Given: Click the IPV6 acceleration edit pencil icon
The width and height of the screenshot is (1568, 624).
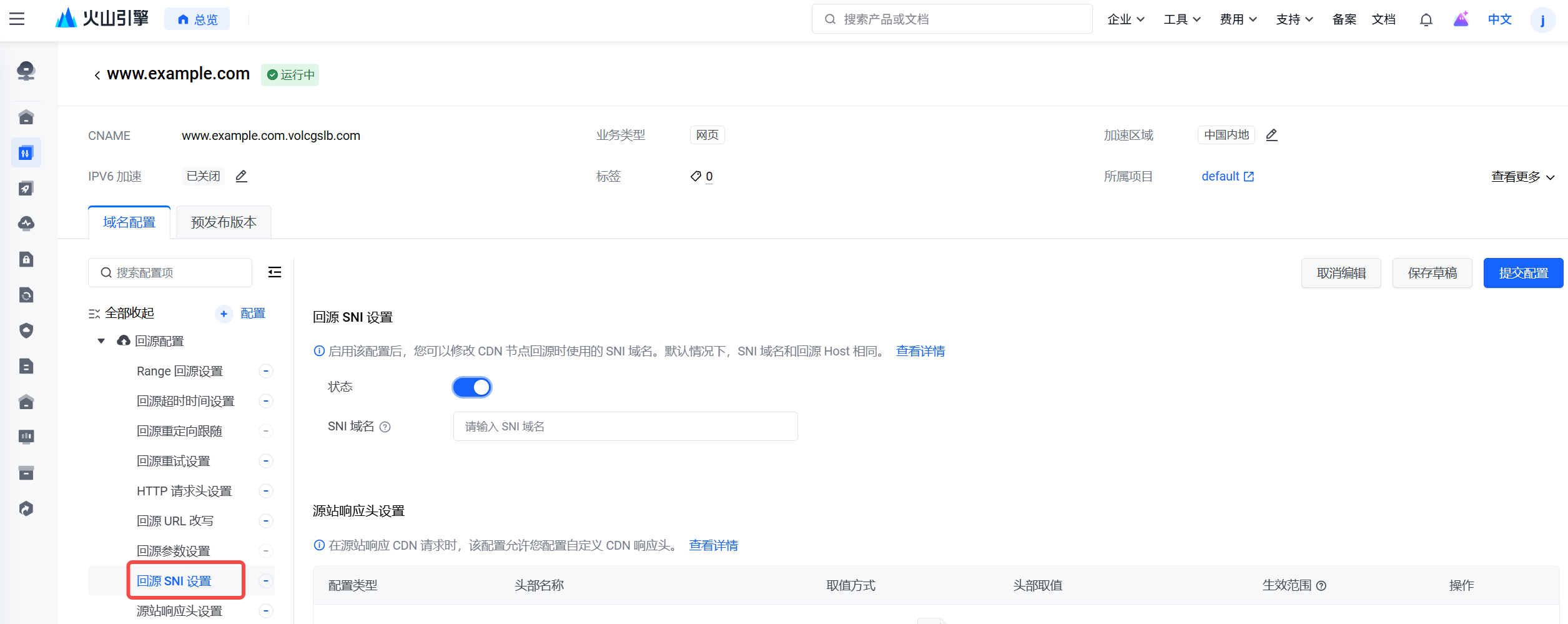Looking at the screenshot, I should pos(241,176).
